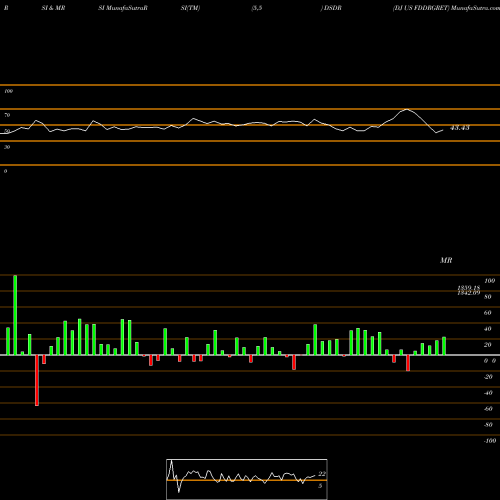The image size is (500, 500).
Task: Click the SI & MR header text
Action: [53, 8]
